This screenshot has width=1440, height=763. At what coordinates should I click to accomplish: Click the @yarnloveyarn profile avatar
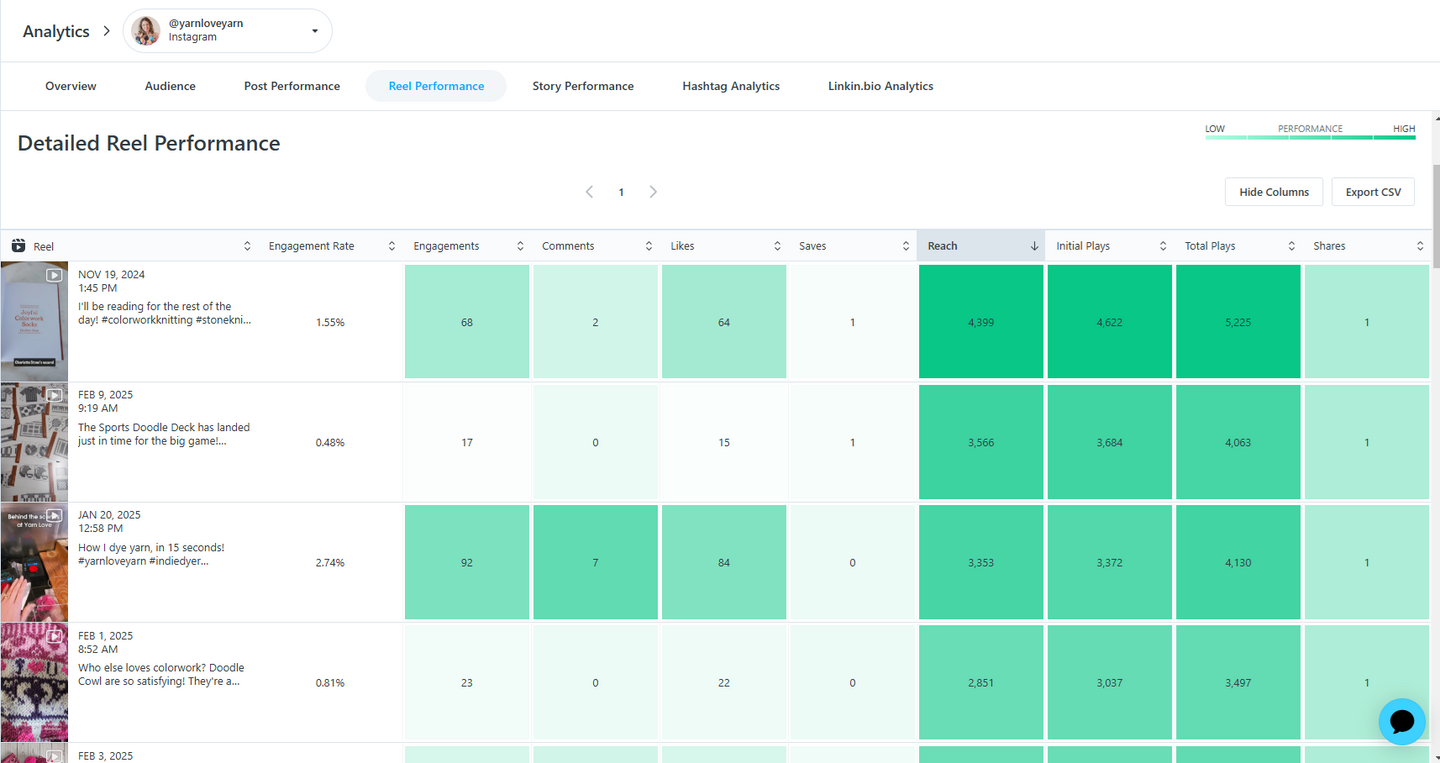(x=146, y=31)
